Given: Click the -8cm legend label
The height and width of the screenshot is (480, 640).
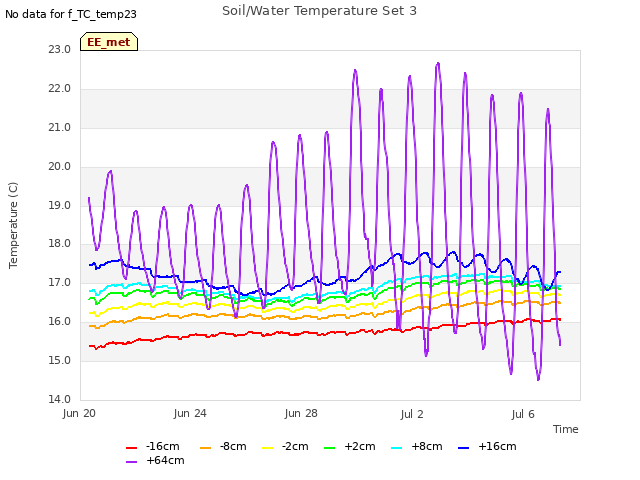Looking at the screenshot, I should pyautogui.click(x=233, y=447).
